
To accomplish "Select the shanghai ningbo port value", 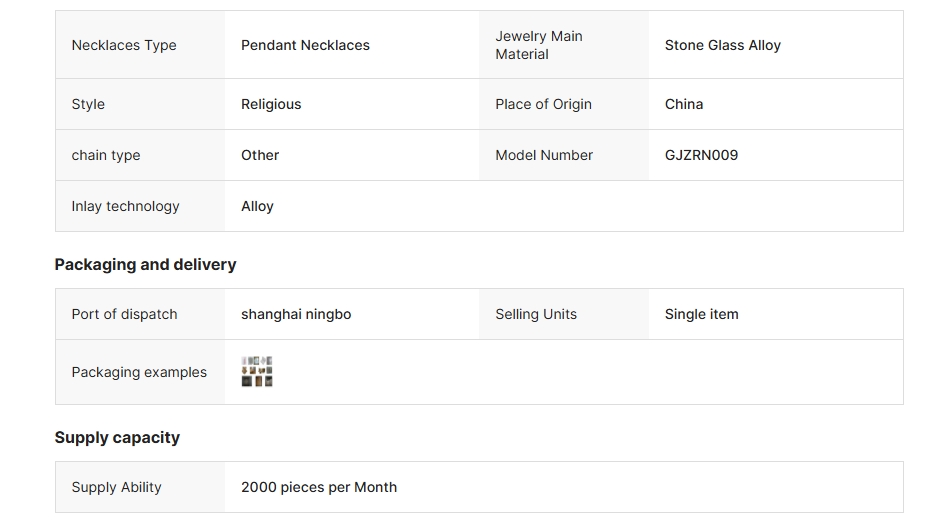I will 296,314.
